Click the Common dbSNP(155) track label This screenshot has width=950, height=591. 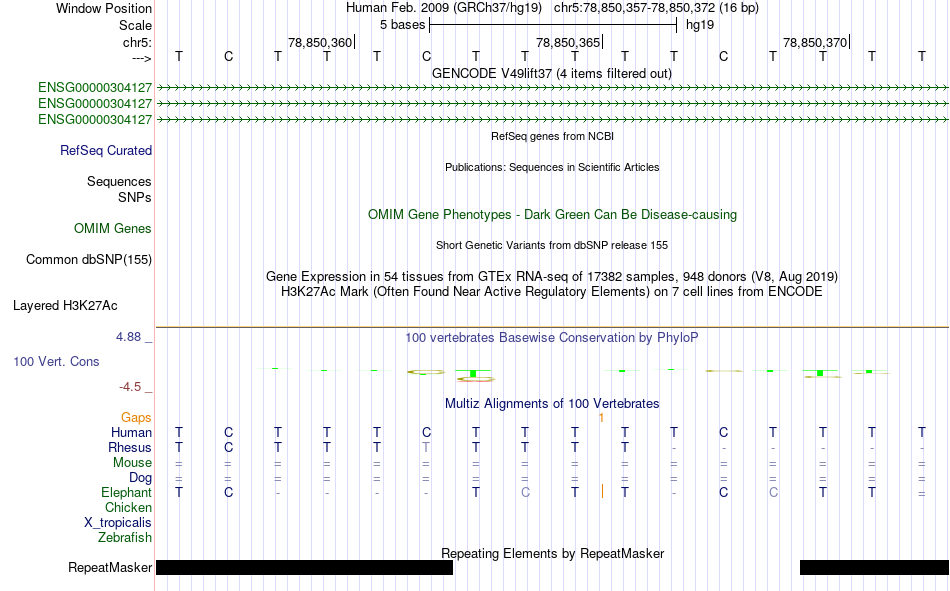pyautogui.click(x=88, y=259)
